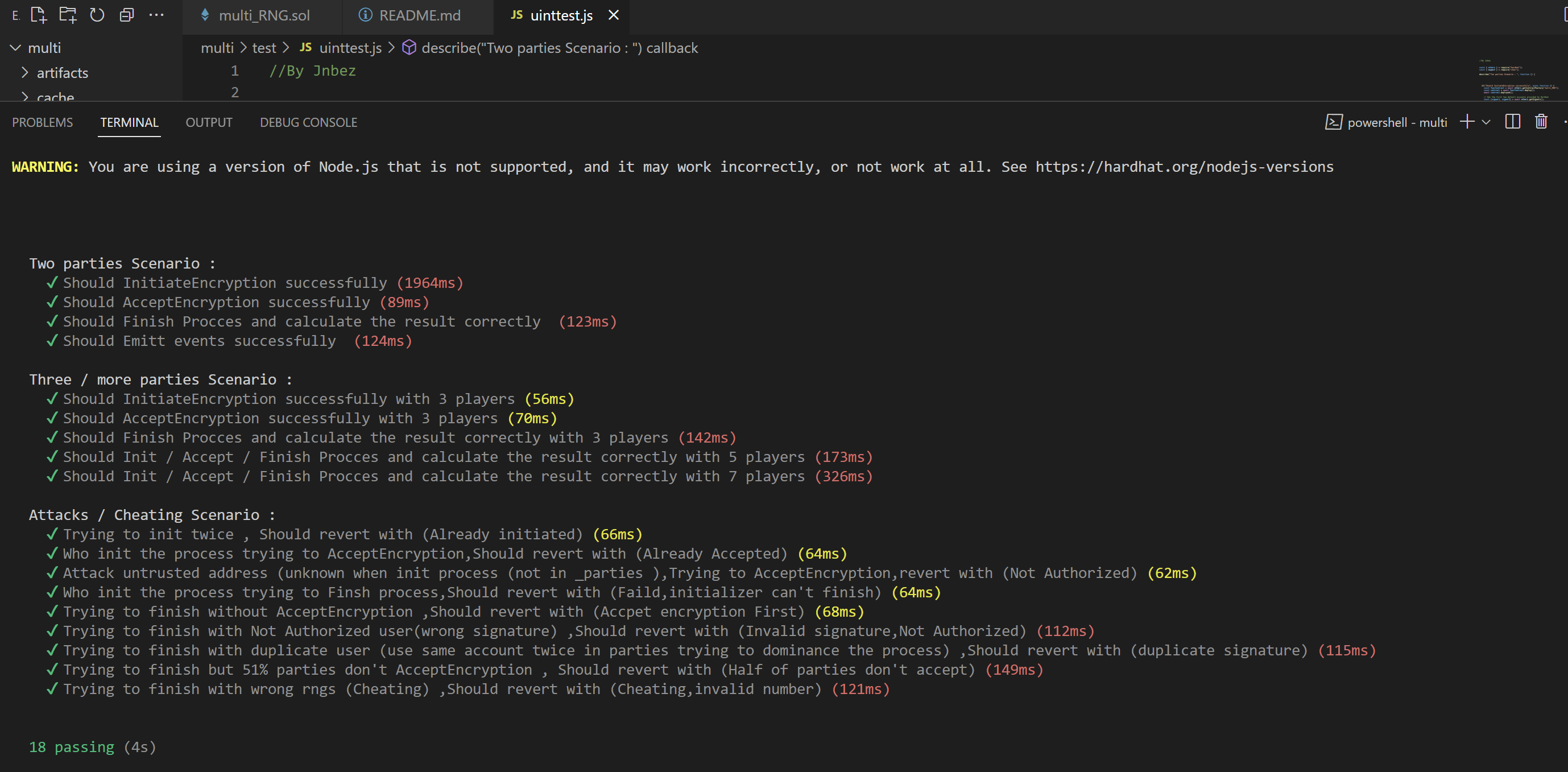Click the new folder icon in explorer

click(66, 14)
